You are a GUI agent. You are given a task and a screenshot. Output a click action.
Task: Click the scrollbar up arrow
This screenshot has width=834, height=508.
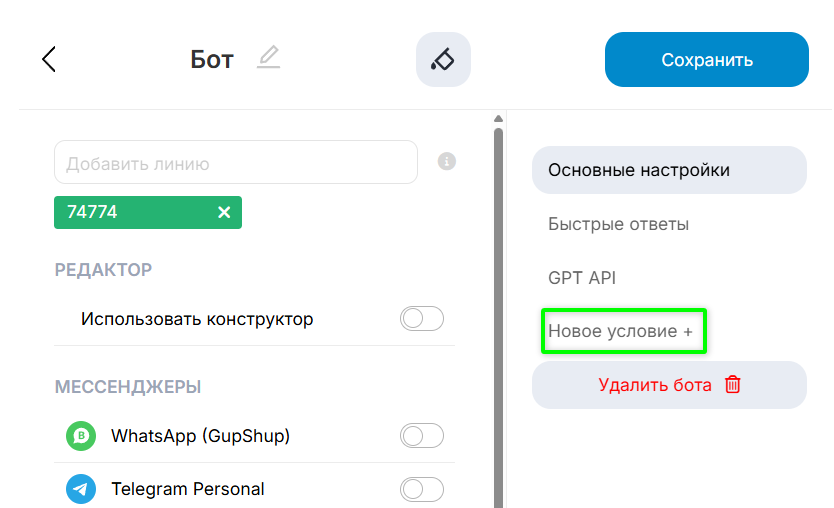coord(498,120)
